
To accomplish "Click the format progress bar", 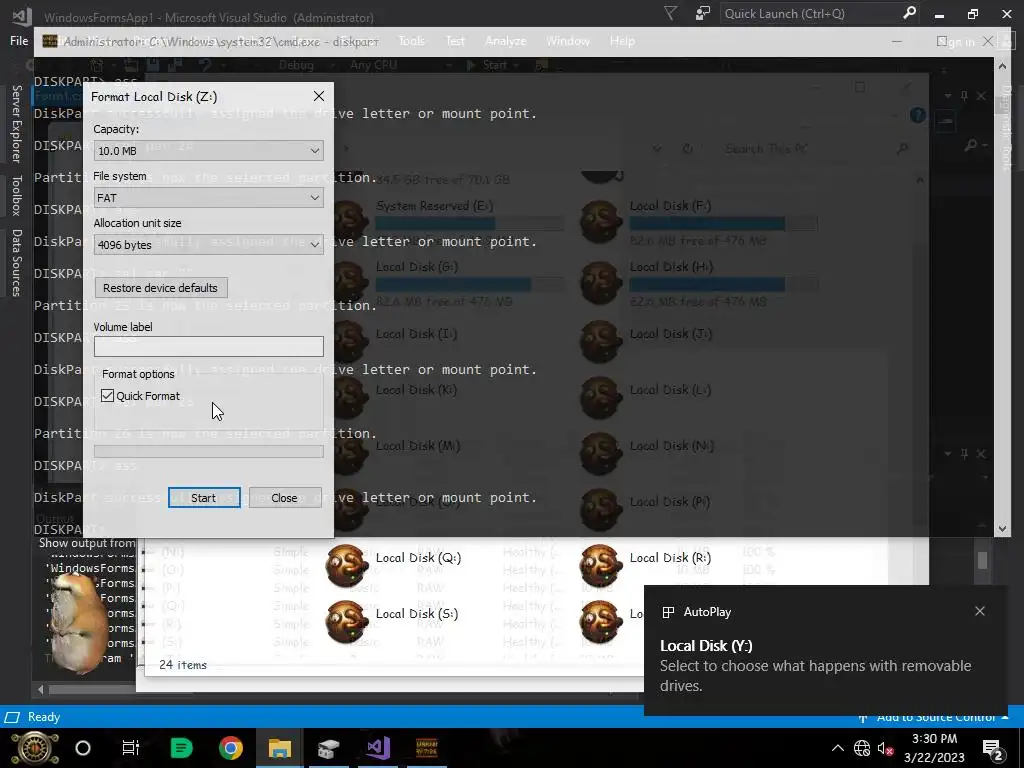I will [208, 451].
